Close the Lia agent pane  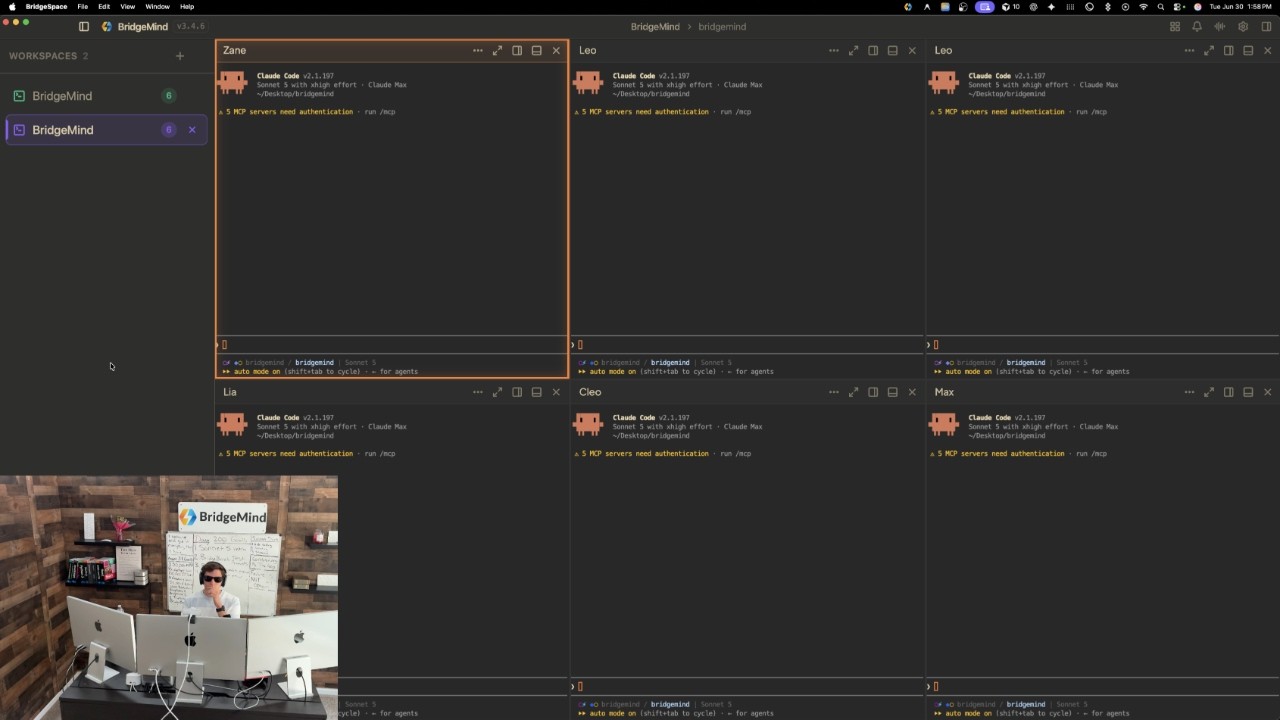(x=557, y=392)
